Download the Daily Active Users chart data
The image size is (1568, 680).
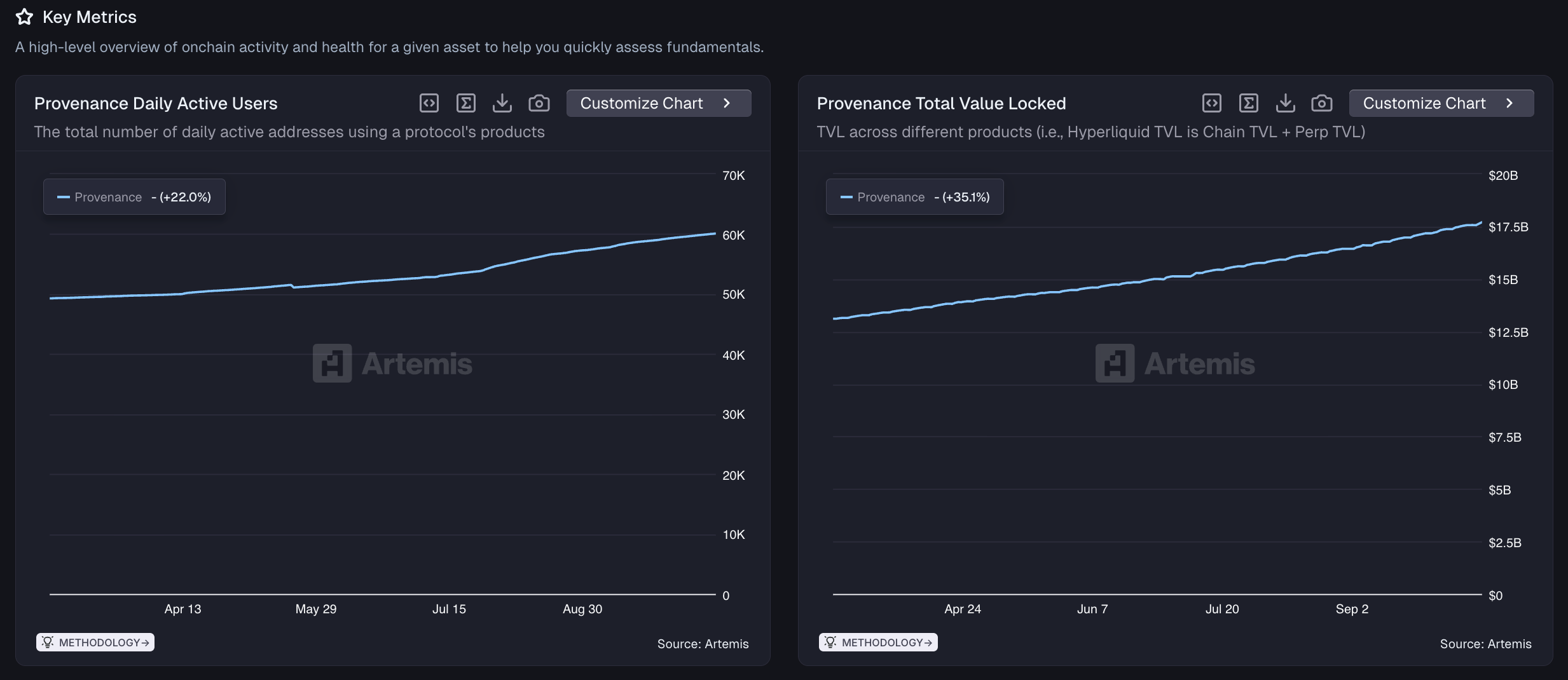click(502, 103)
